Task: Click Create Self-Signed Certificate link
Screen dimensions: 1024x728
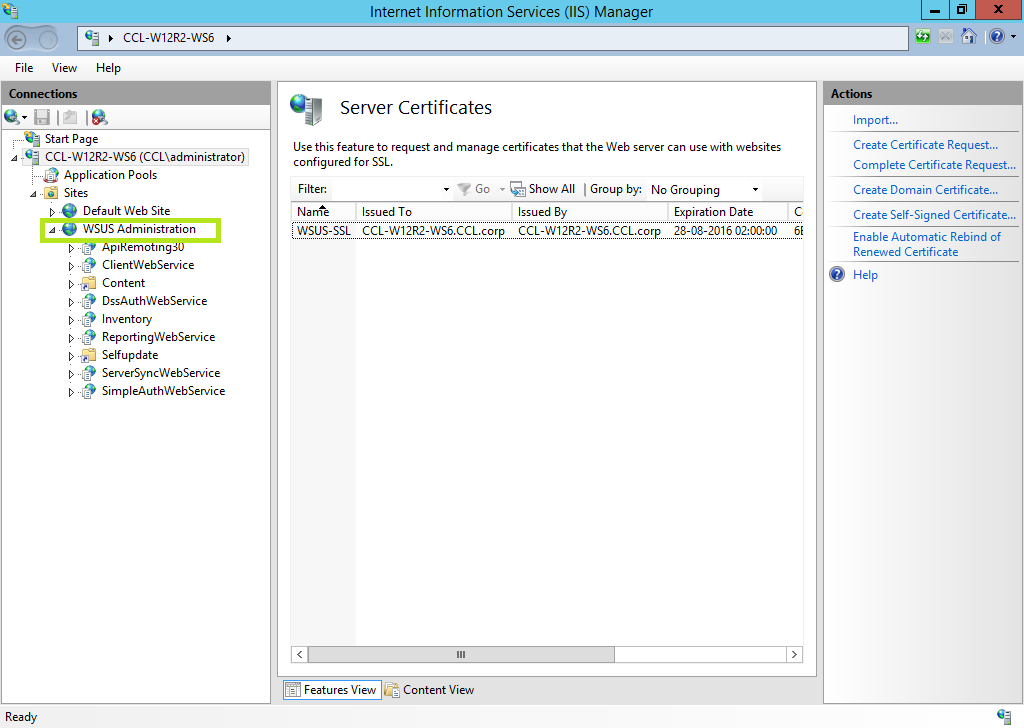Action: (x=933, y=215)
